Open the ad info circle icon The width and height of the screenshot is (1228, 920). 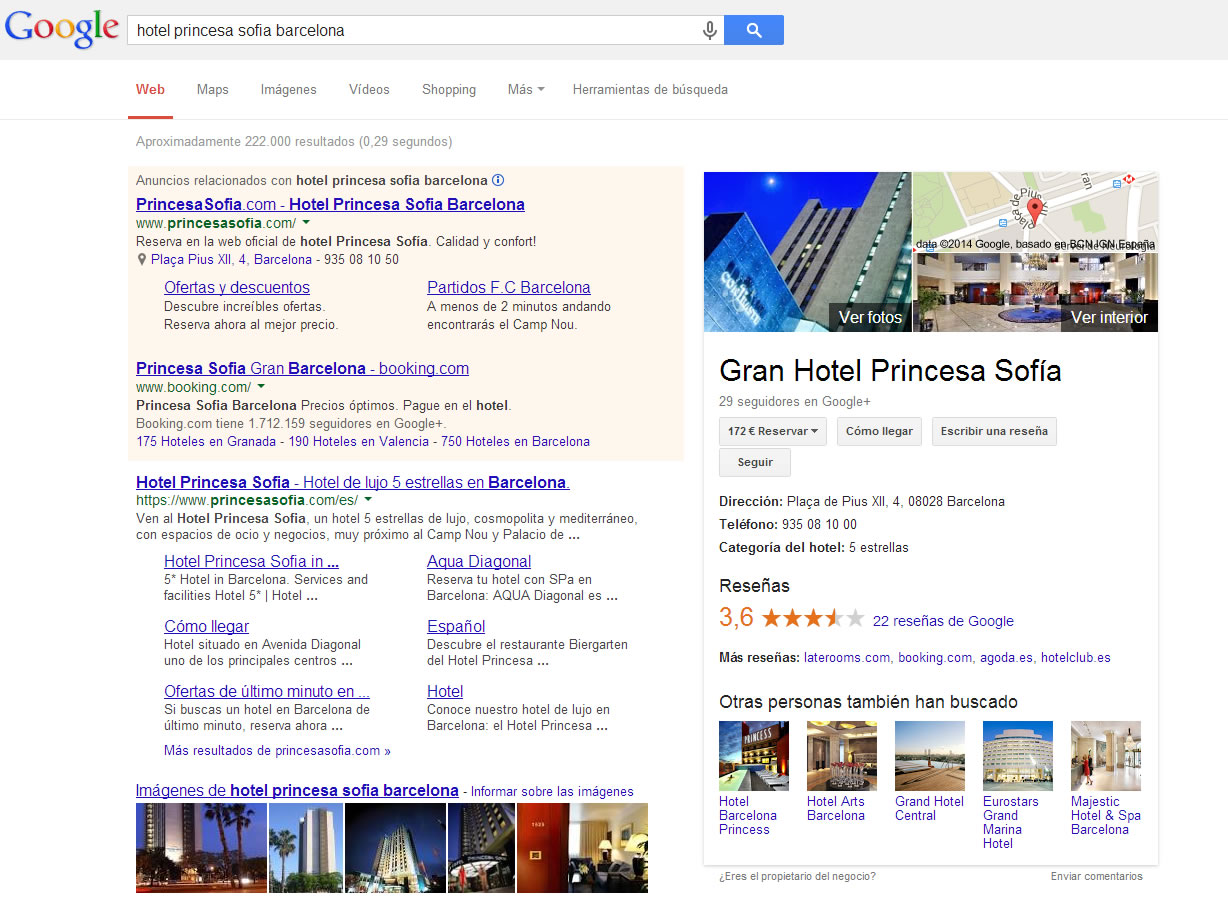[x=498, y=181]
